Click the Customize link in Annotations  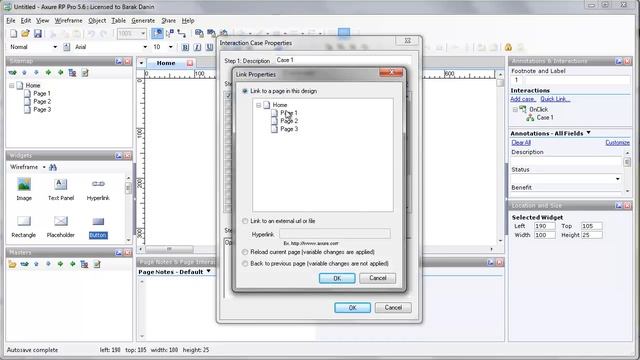pyautogui.click(x=618, y=142)
